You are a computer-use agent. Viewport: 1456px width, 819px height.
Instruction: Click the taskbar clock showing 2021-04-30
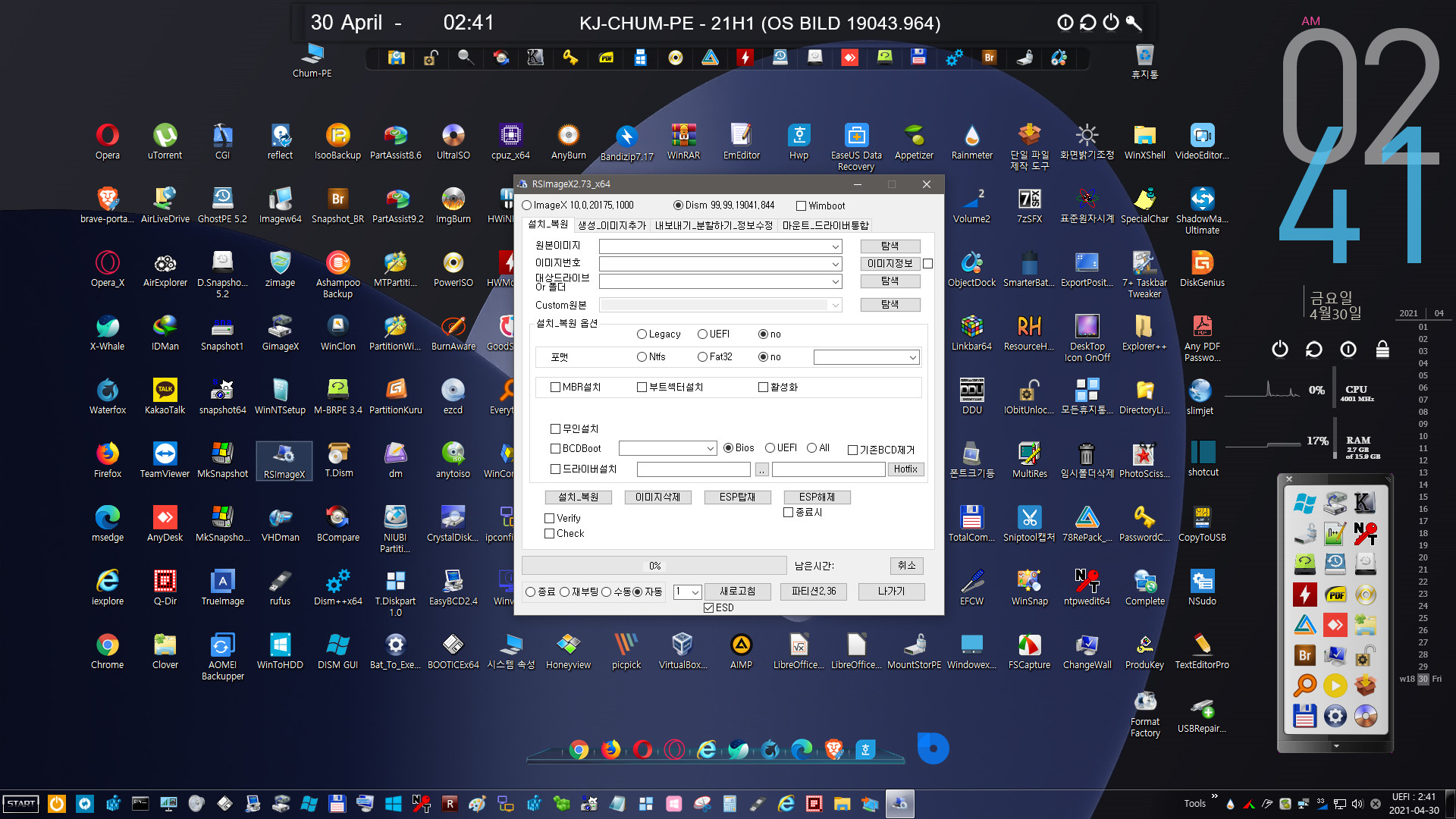[x=1414, y=804]
